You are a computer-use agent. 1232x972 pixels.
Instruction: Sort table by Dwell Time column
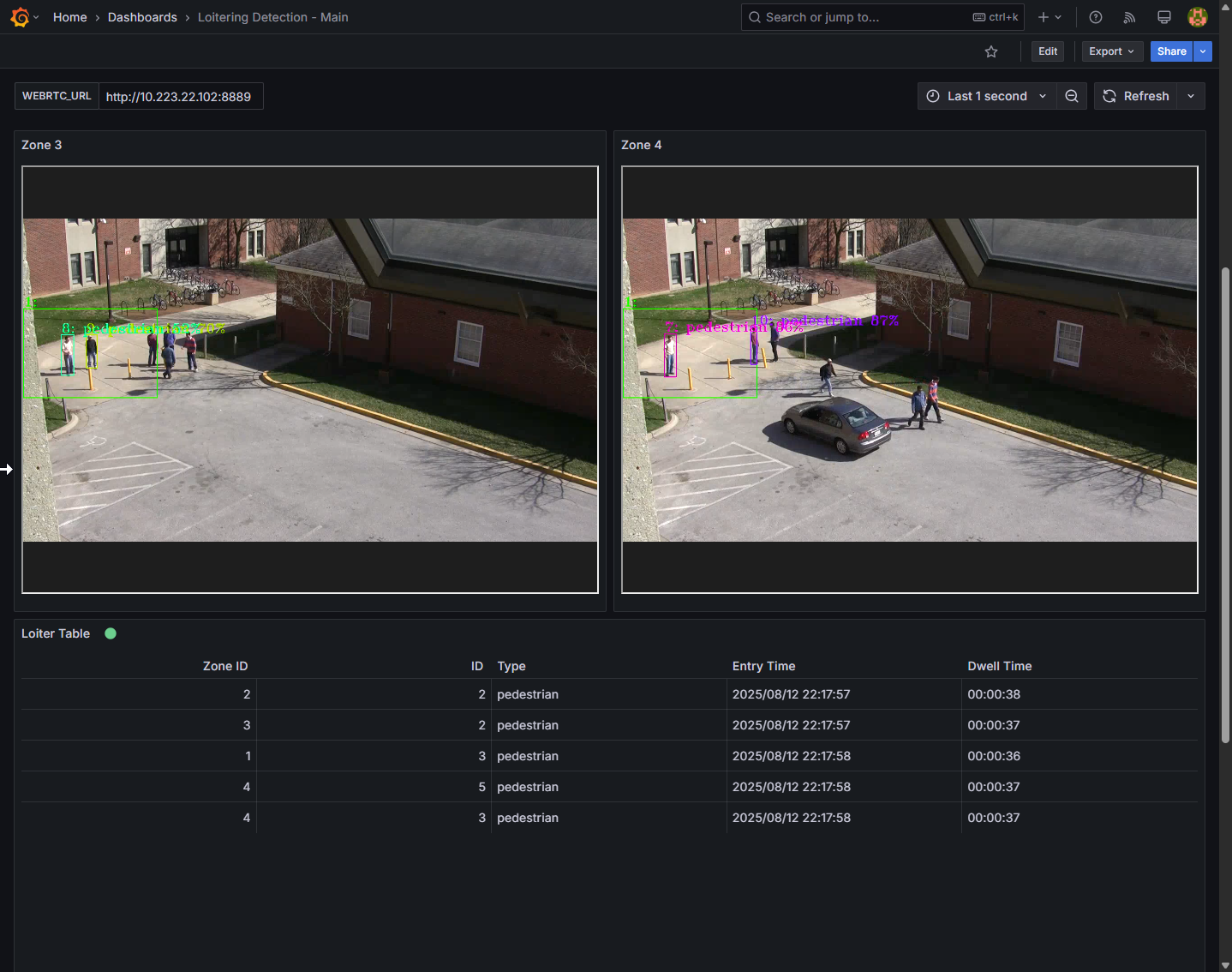[999, 666]
